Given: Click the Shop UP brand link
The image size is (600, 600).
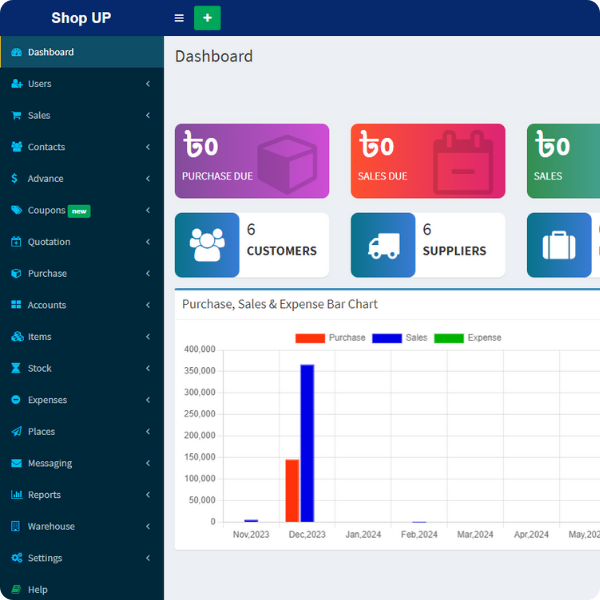Looking at the screenshot, I should tap(81, 18).
